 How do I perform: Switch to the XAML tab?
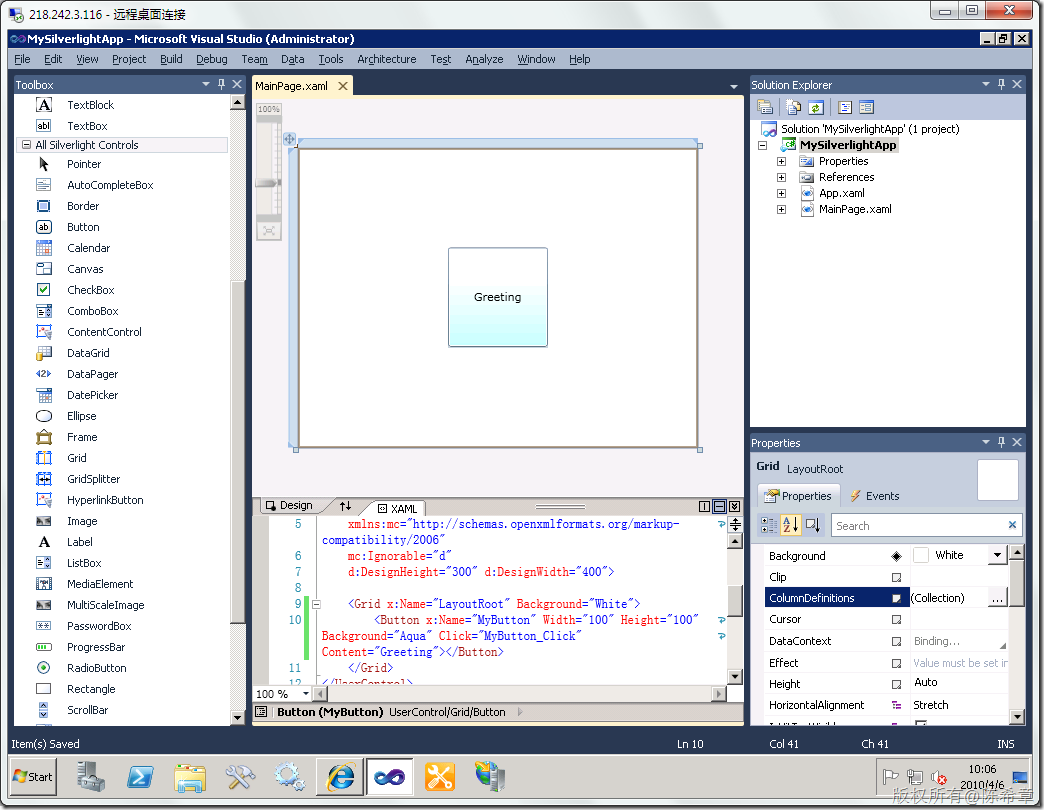pos(397,508)
